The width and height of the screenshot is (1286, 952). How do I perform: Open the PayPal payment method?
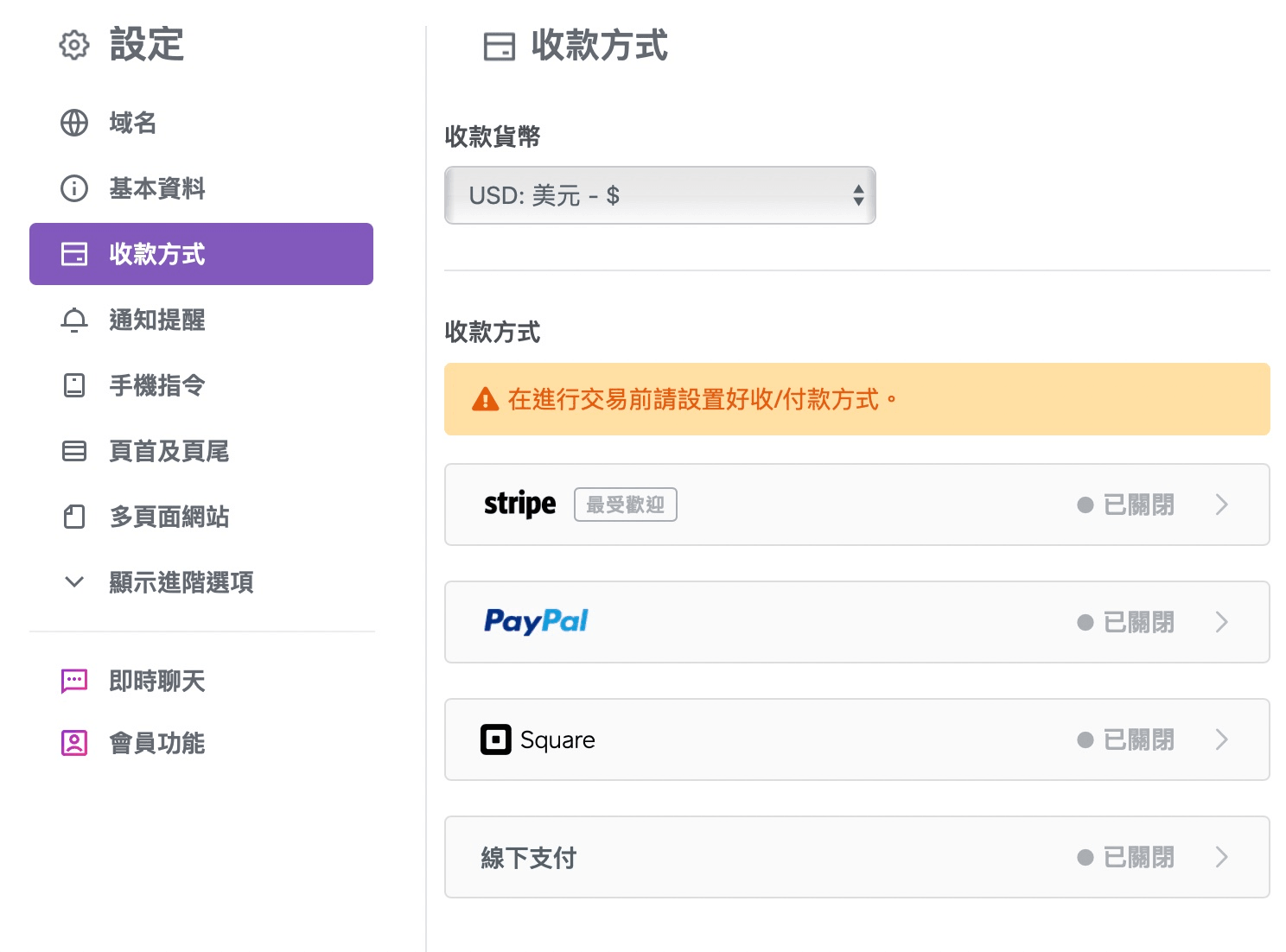(x=536, y=622)
